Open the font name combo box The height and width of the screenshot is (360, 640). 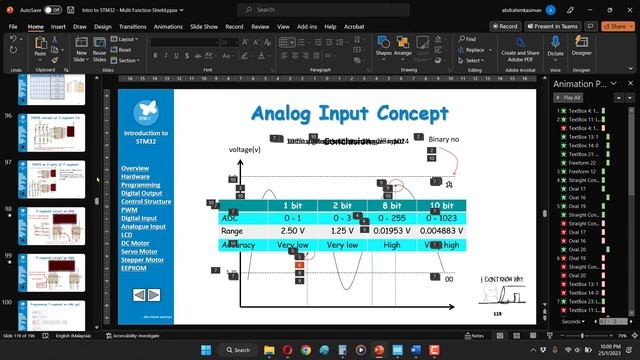[184, 42]
